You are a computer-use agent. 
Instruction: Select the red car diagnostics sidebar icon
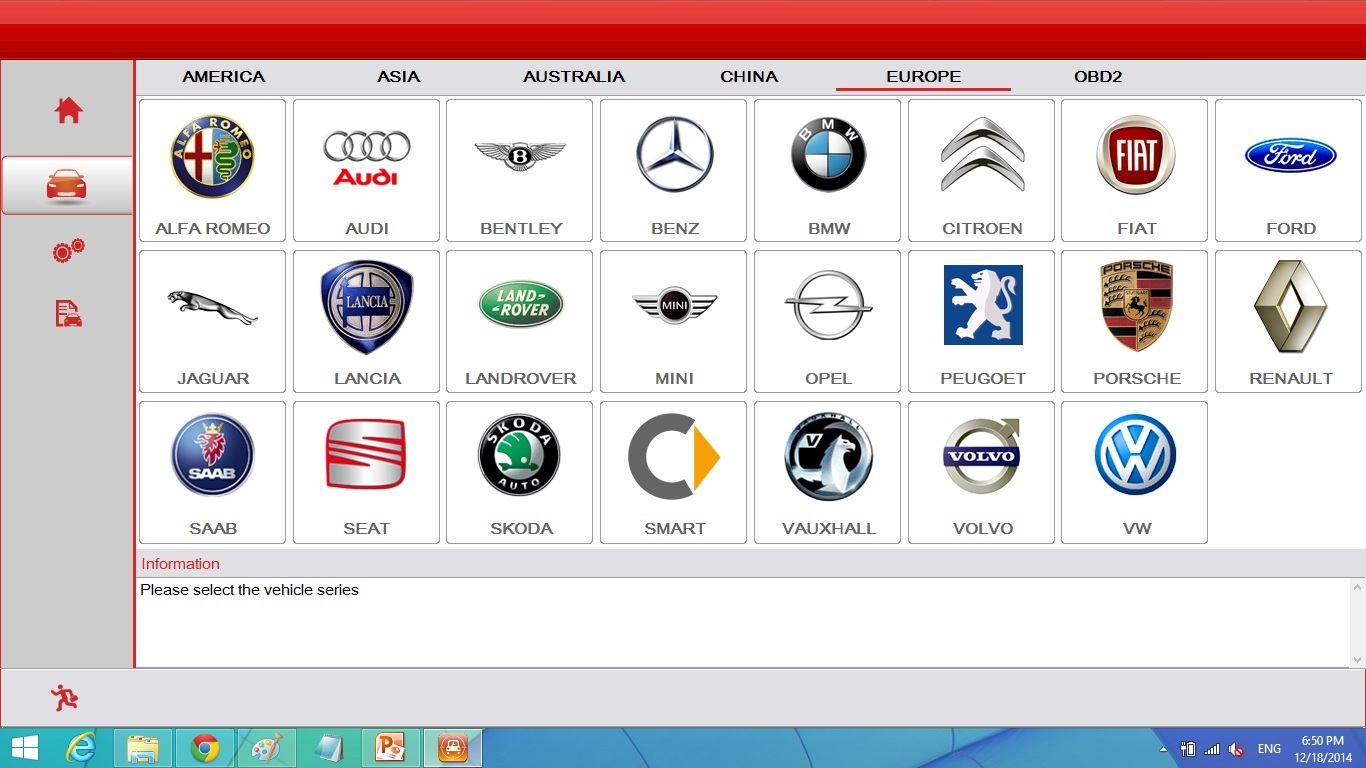[x=67, y=185]
